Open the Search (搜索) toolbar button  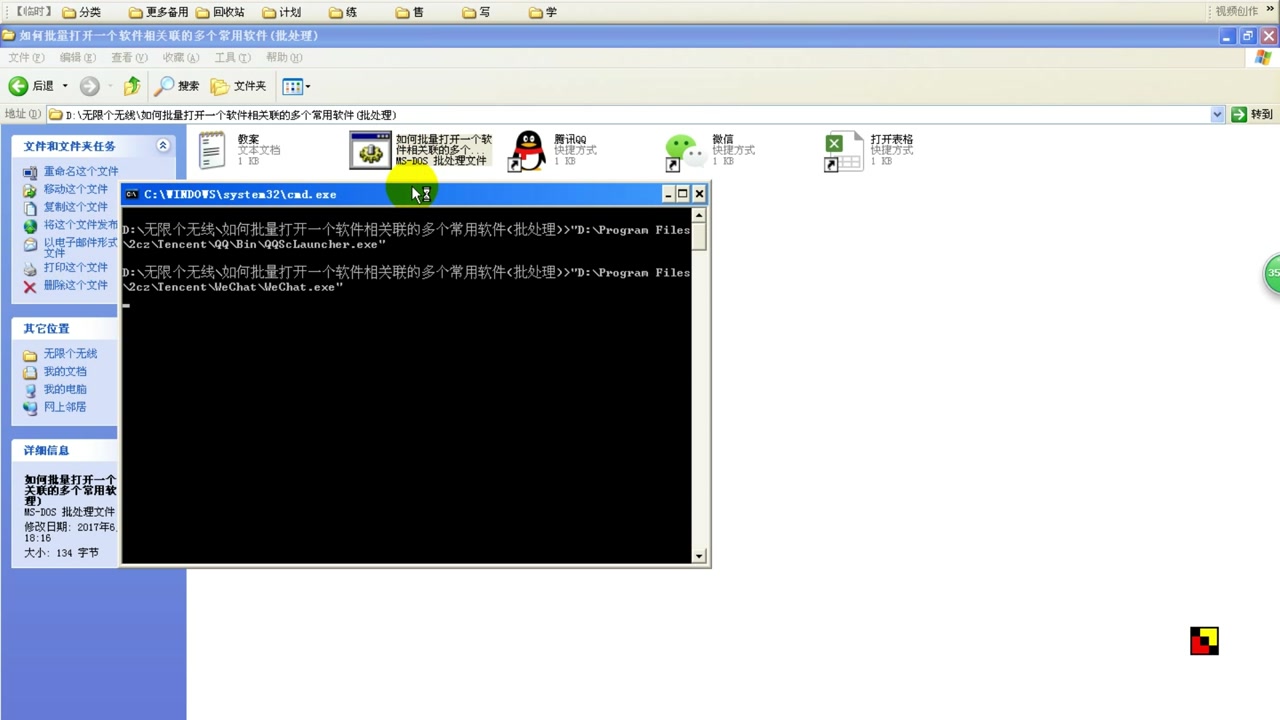click(x=178, y=86)
